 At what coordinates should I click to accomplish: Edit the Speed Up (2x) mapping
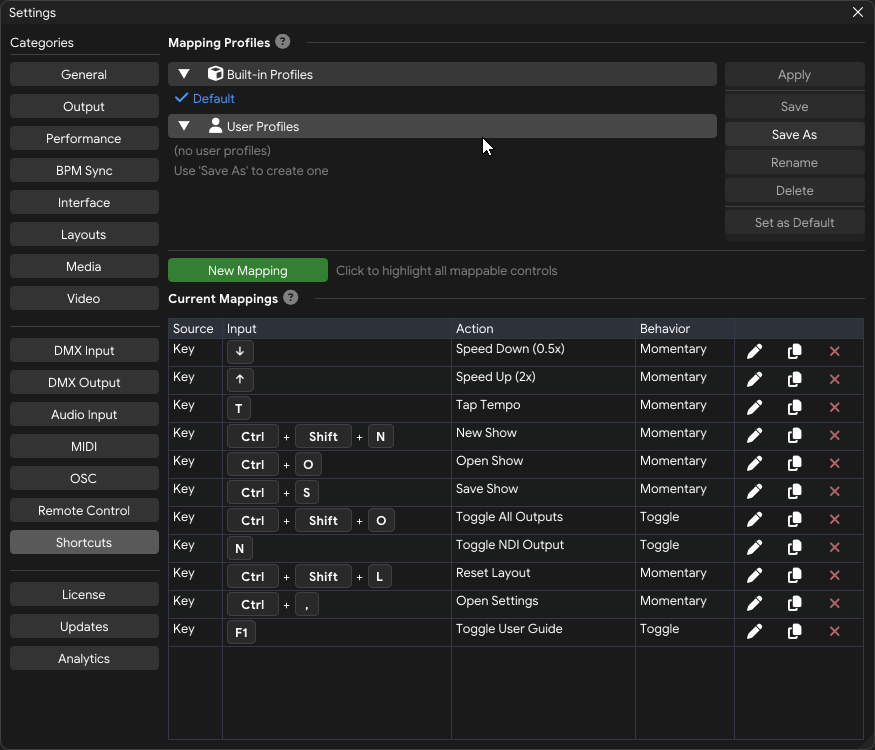point(754,379)
